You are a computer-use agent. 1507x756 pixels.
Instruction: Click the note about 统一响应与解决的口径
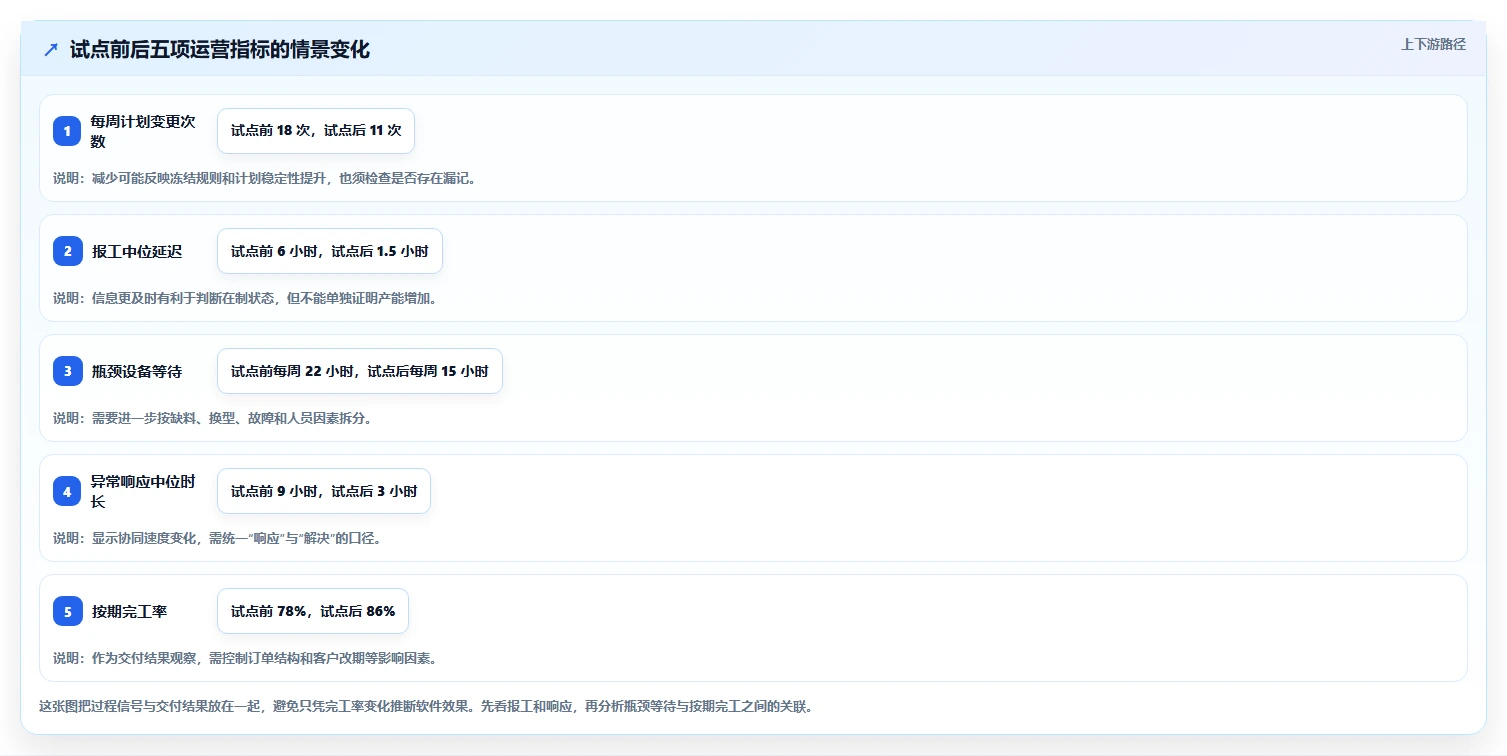218,538
